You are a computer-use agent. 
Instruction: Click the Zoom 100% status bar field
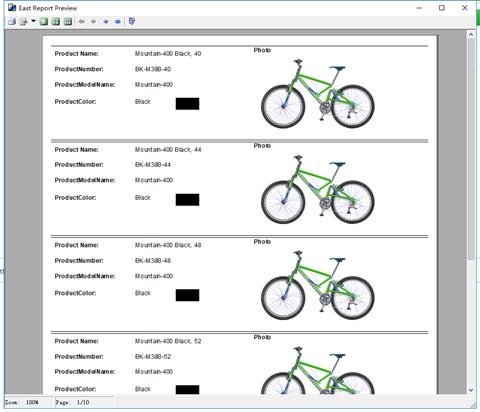[x=28, y=402]
